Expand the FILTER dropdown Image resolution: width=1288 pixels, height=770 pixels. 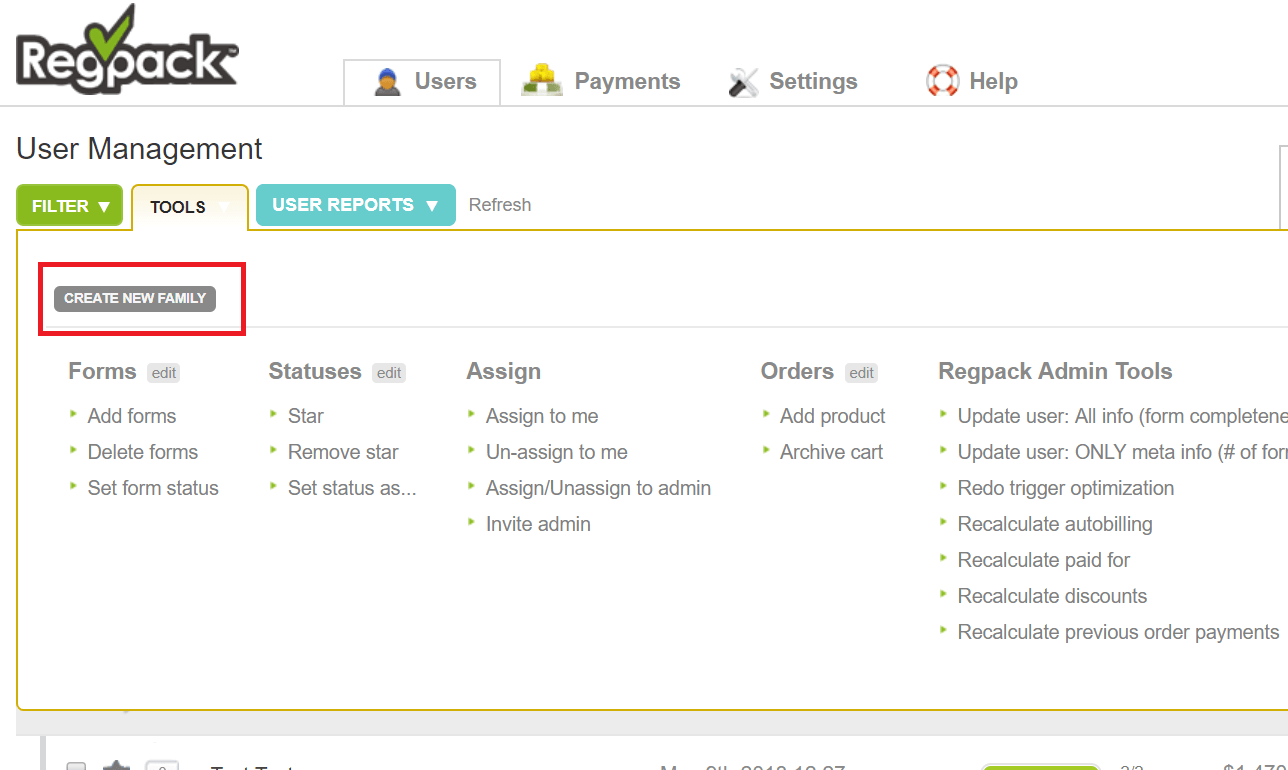click(70, 206)
